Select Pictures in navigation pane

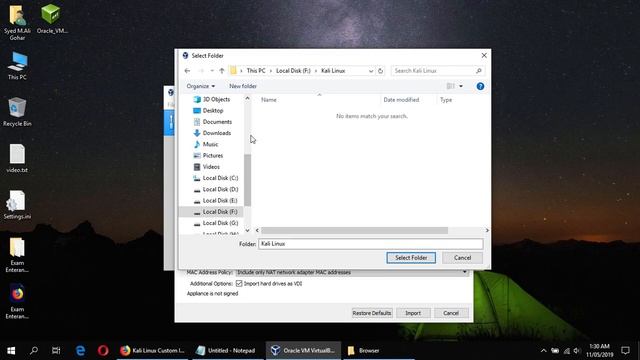(212, 156)
